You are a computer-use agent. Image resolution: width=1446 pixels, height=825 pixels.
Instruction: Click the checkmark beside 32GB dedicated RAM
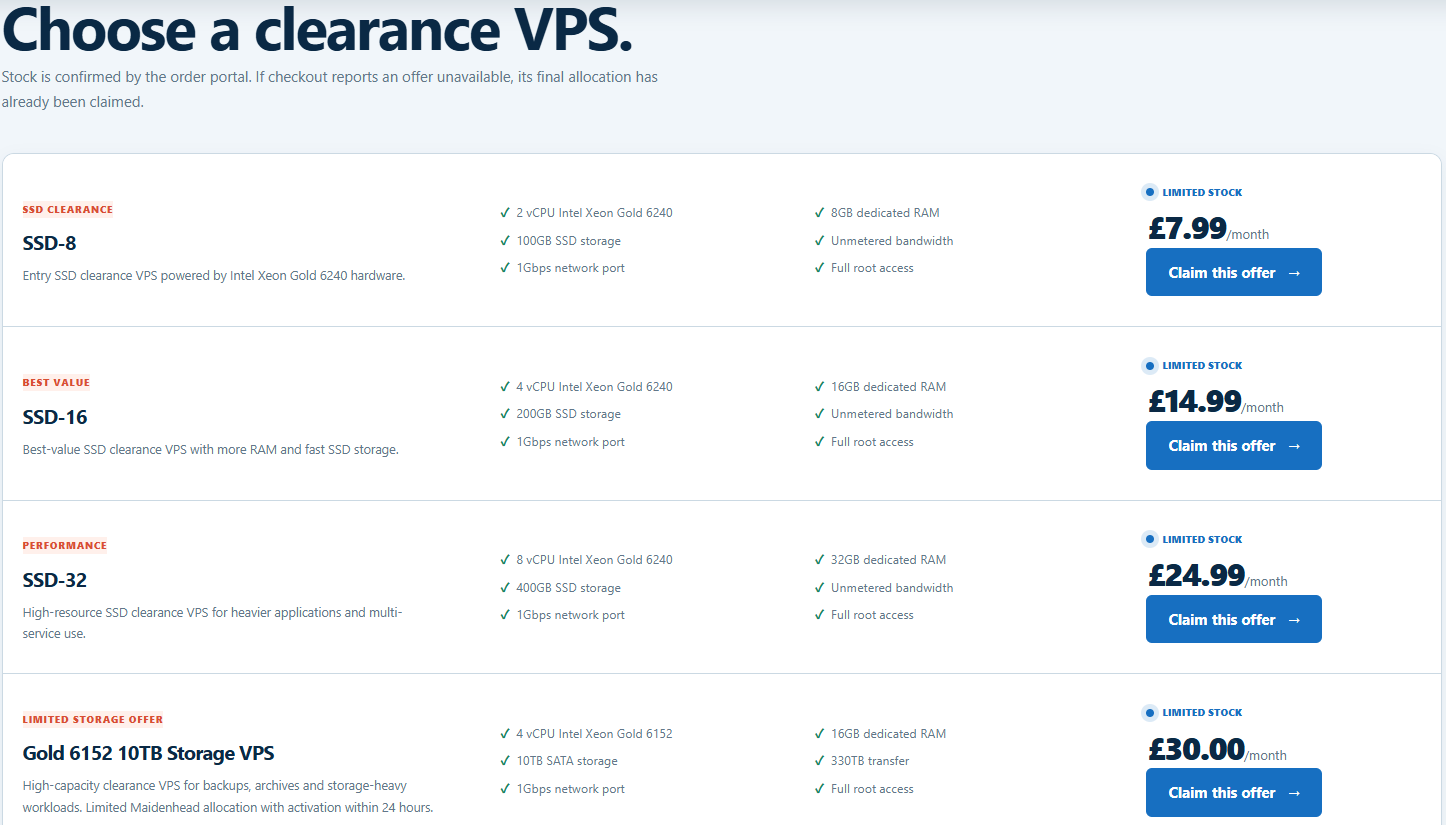[x=820, y=560]
